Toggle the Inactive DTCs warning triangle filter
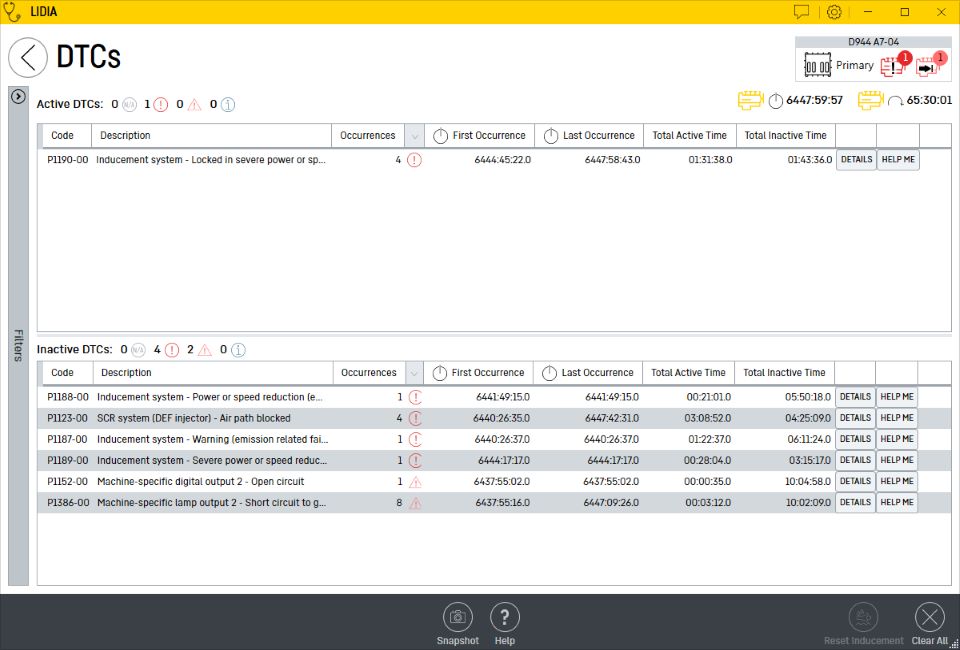The image size is (960, 650). (204, 350)
